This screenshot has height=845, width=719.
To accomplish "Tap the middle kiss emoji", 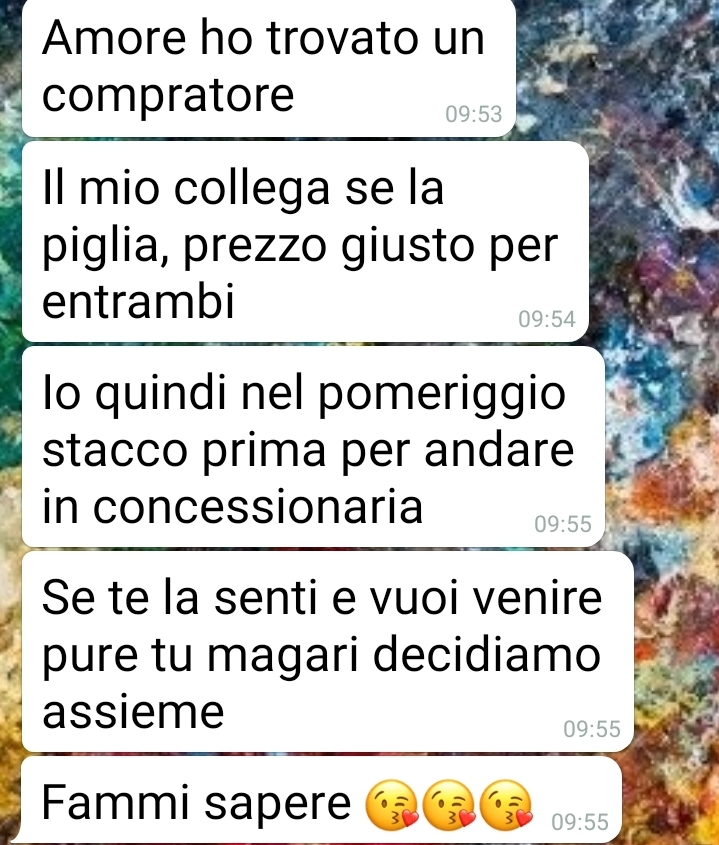I will tap(448, 804).
